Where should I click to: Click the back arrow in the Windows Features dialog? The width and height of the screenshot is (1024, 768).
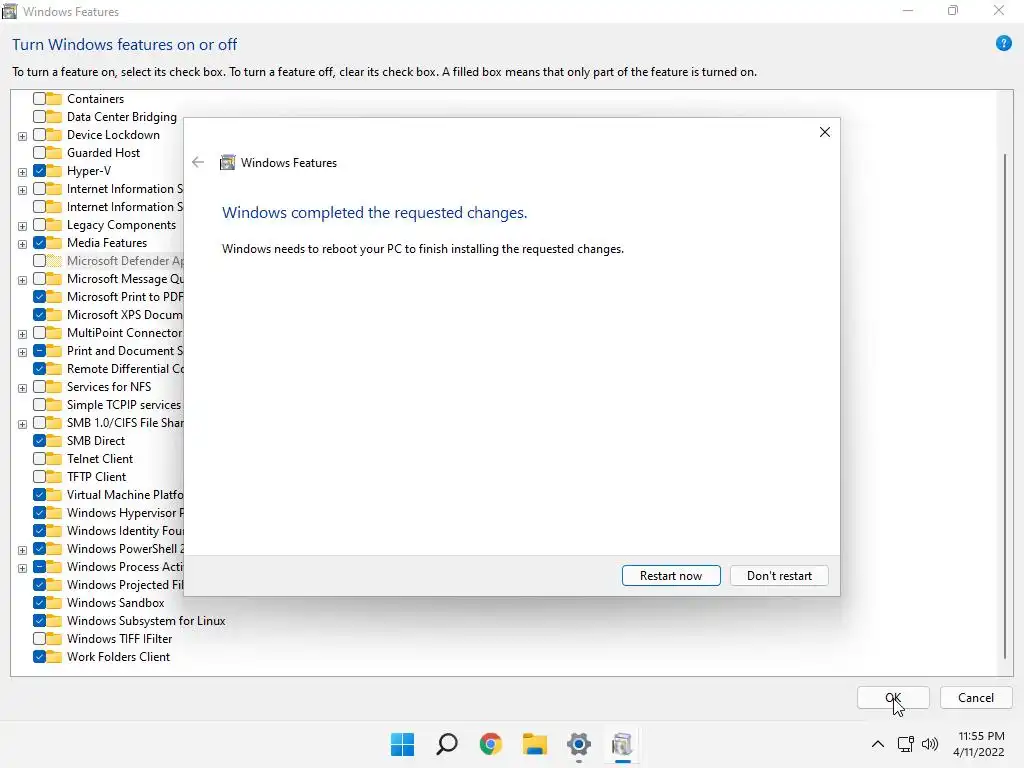click(x=198, y=163)
